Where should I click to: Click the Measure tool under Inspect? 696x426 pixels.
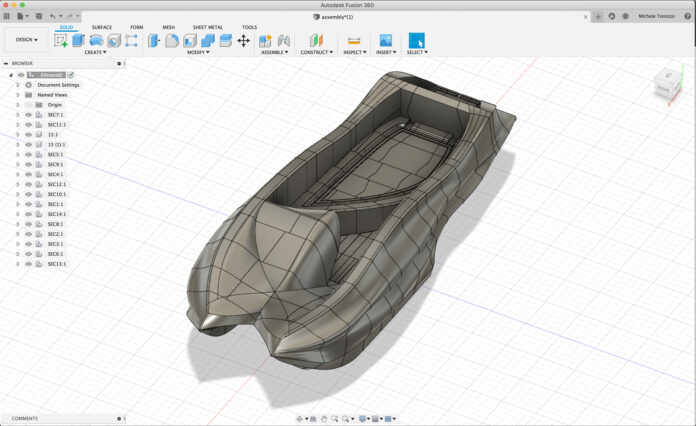[x=353, y=41]
